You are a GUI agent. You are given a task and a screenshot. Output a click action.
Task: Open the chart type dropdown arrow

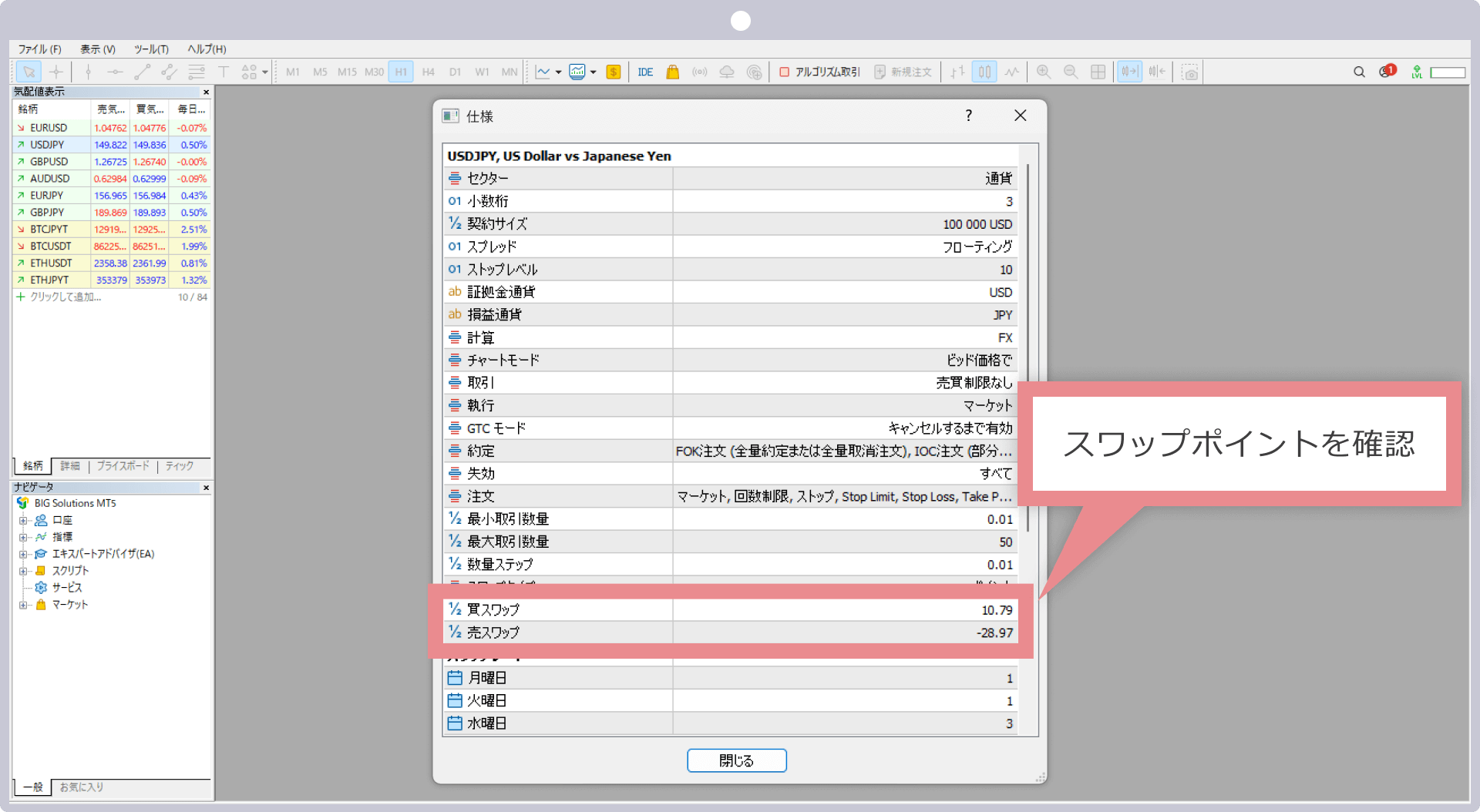click(x=558, y=72)
